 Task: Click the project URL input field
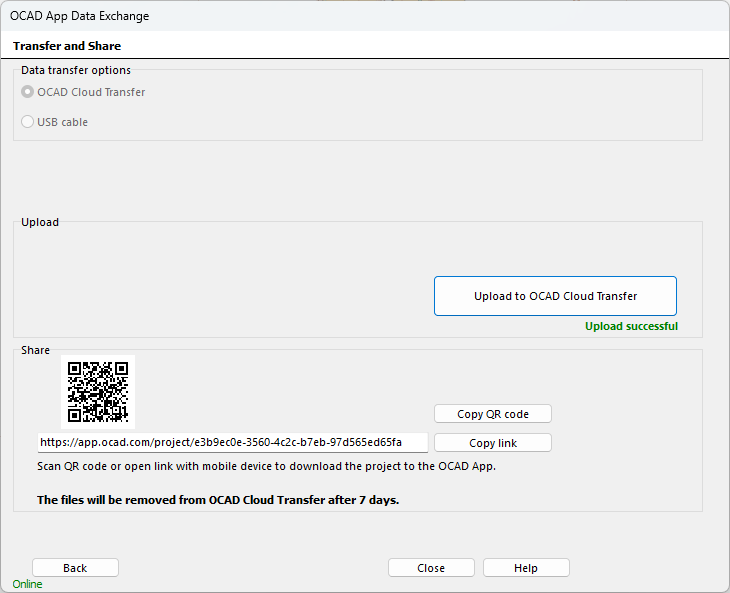pos(232,442)
